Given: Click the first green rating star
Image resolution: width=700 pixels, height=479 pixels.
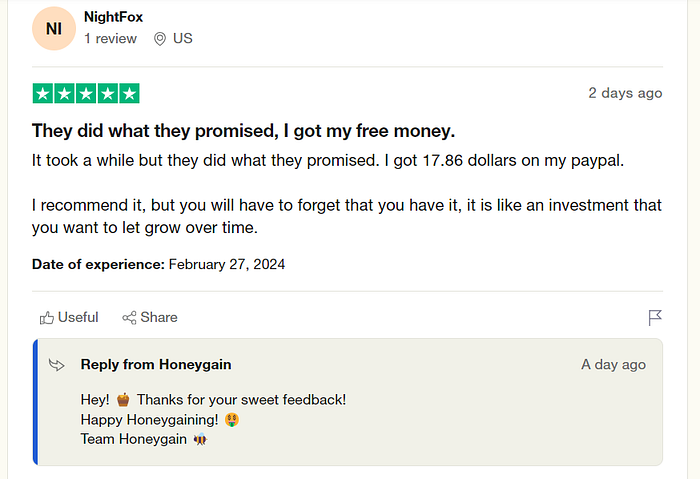Looking at the screenshot, I should click(43, 93).
